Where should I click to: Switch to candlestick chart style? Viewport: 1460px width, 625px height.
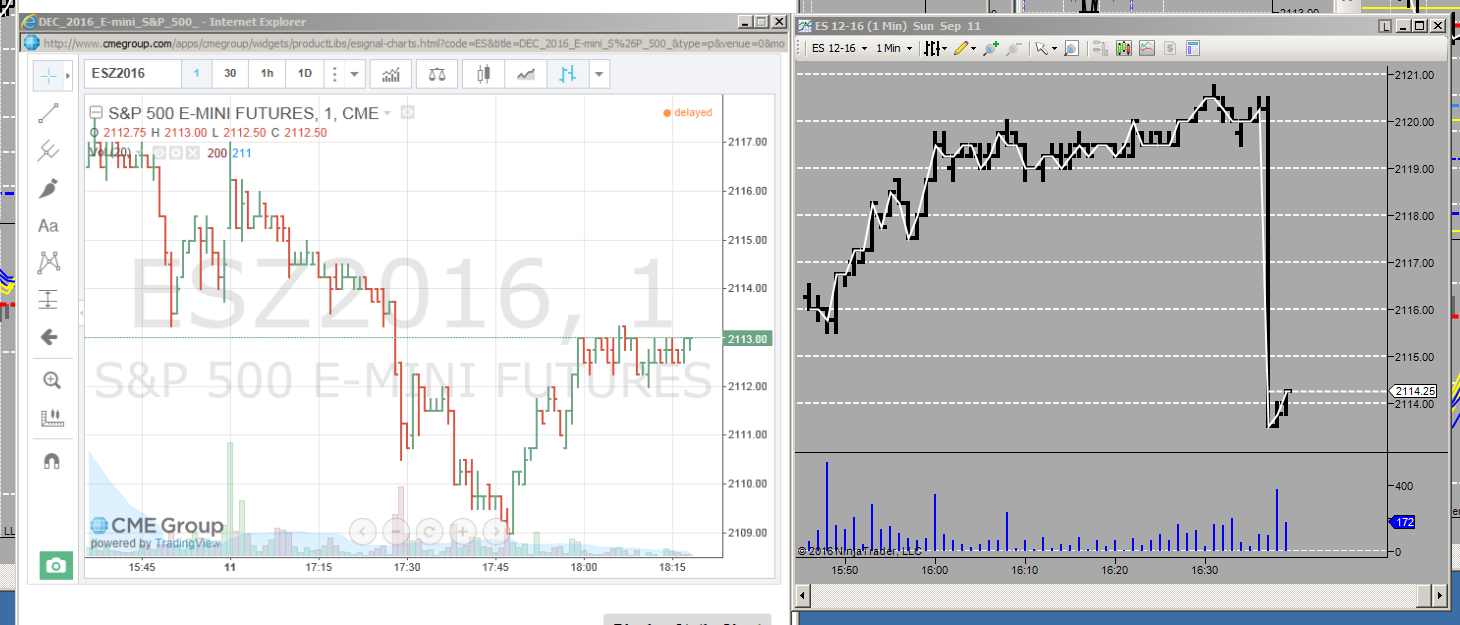(484, 74)
